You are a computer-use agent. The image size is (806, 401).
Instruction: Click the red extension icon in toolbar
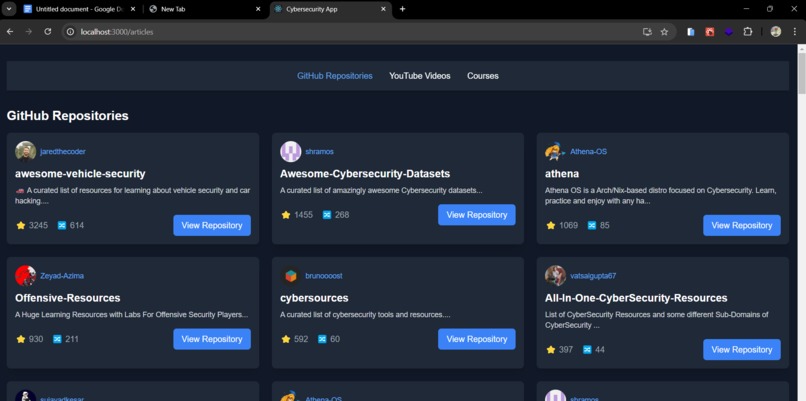point(710,32)
